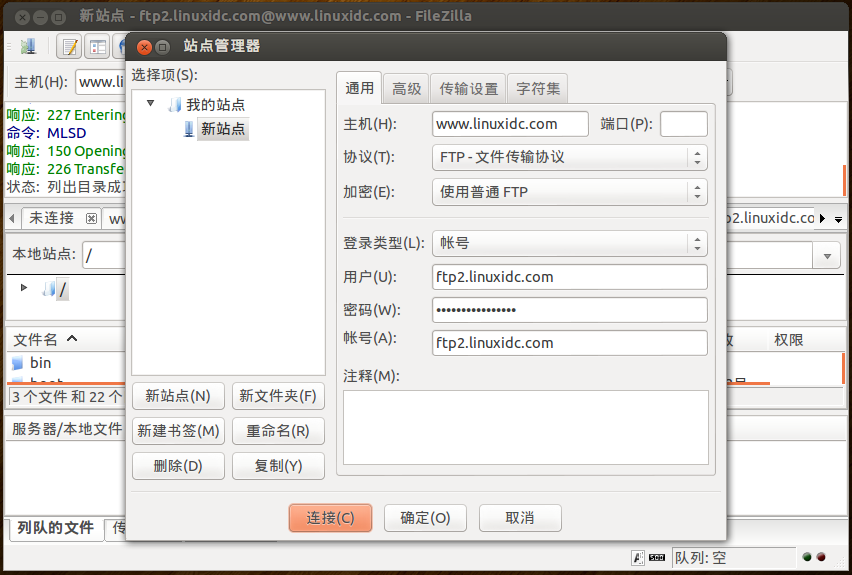This screenshot has height=575, width=852.
Task: Click the speed limit status bar icon
Action: pos(657,558)
